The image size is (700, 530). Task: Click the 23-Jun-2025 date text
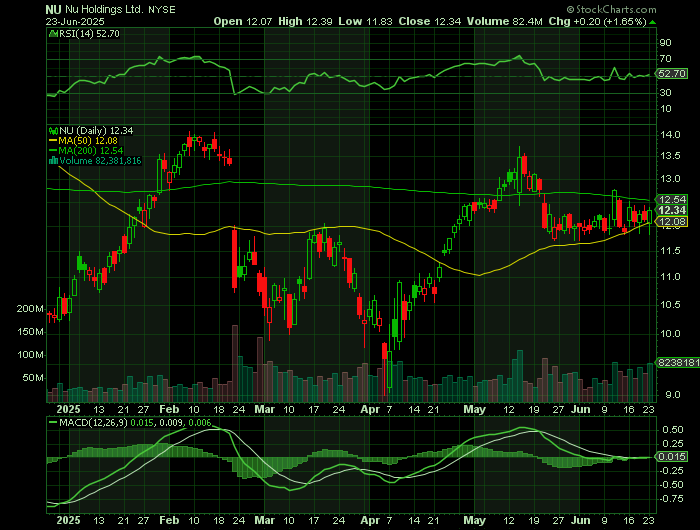click(x=75, y=21)
